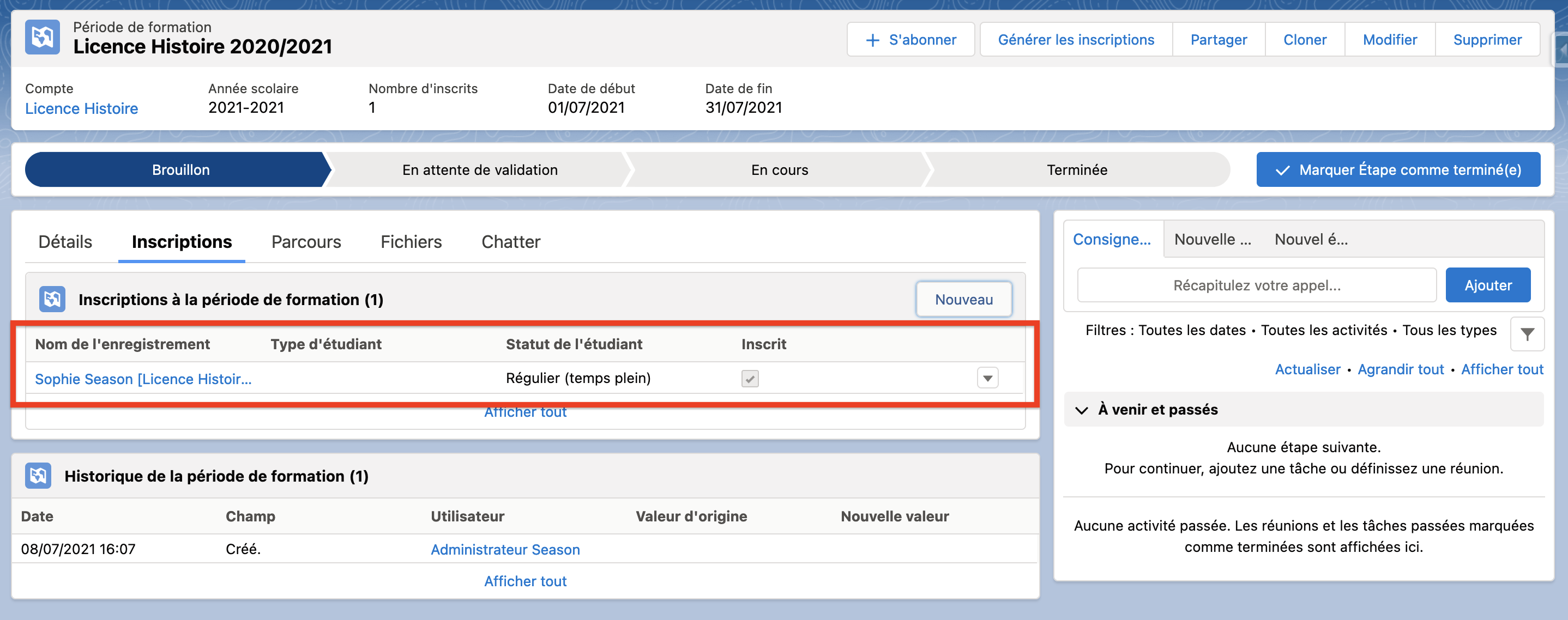Collapse the À venir et passés section
Image resolution: width=1568 pixels, height=620 pixels.
[1081, 410]
